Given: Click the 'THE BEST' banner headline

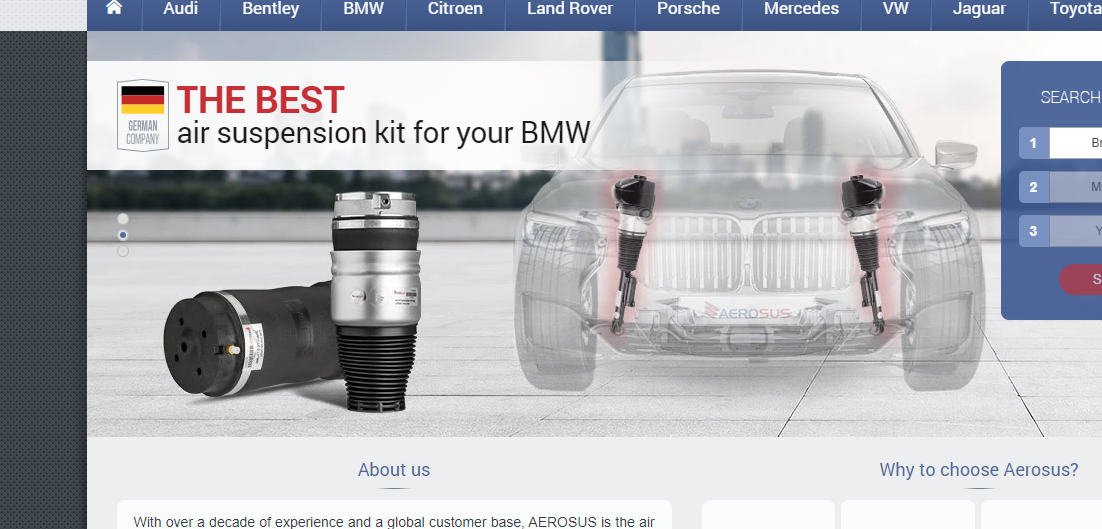Looking at the screenshot, I should coord(260,100).
